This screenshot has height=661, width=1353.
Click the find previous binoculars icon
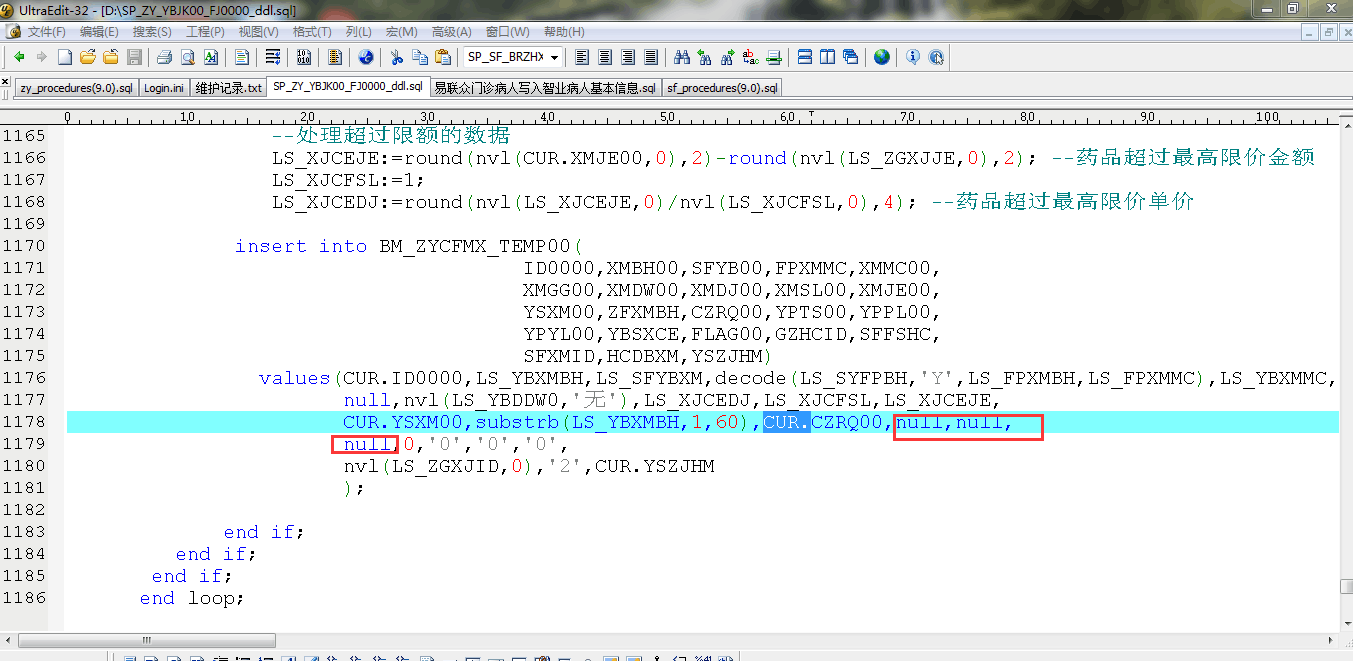pos(705,57)
